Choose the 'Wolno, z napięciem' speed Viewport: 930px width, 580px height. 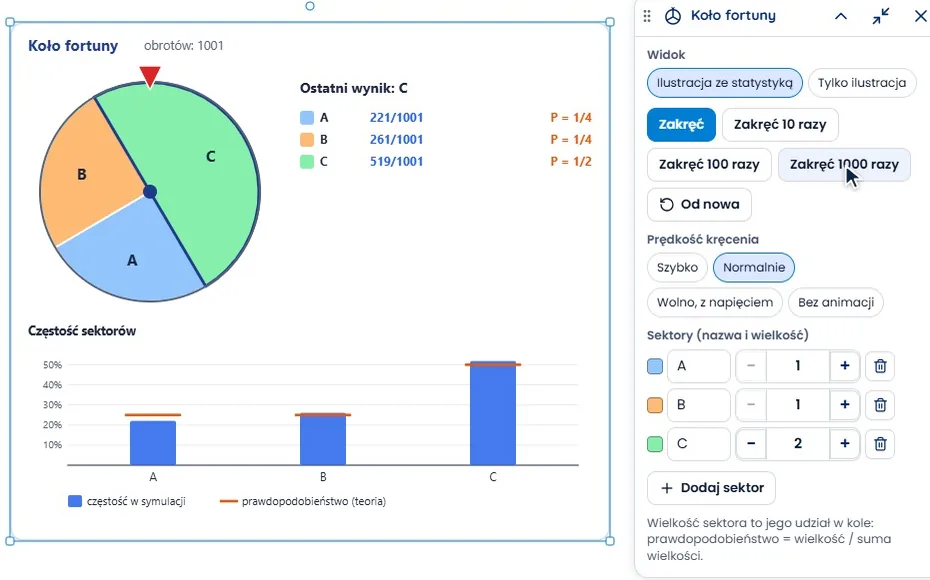715,302
